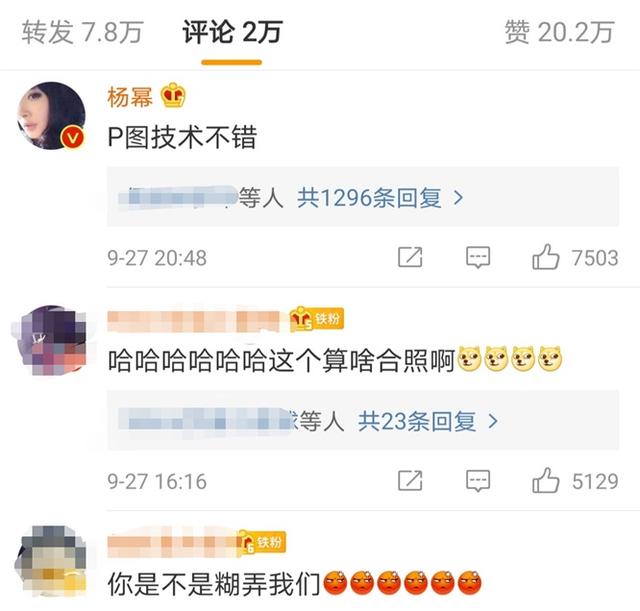Screen dimensions: 640x611
Task: Share the comment posted at 9-27 16:16
Action: coord(410,480)
